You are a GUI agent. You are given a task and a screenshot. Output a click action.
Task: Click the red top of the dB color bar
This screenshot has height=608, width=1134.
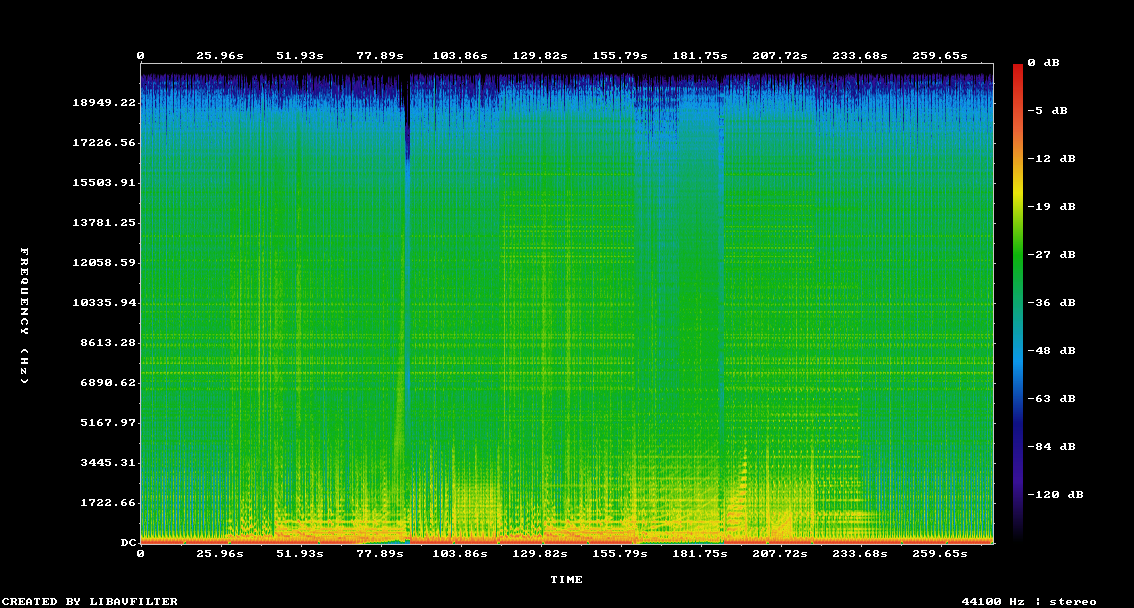(1018, 70)
